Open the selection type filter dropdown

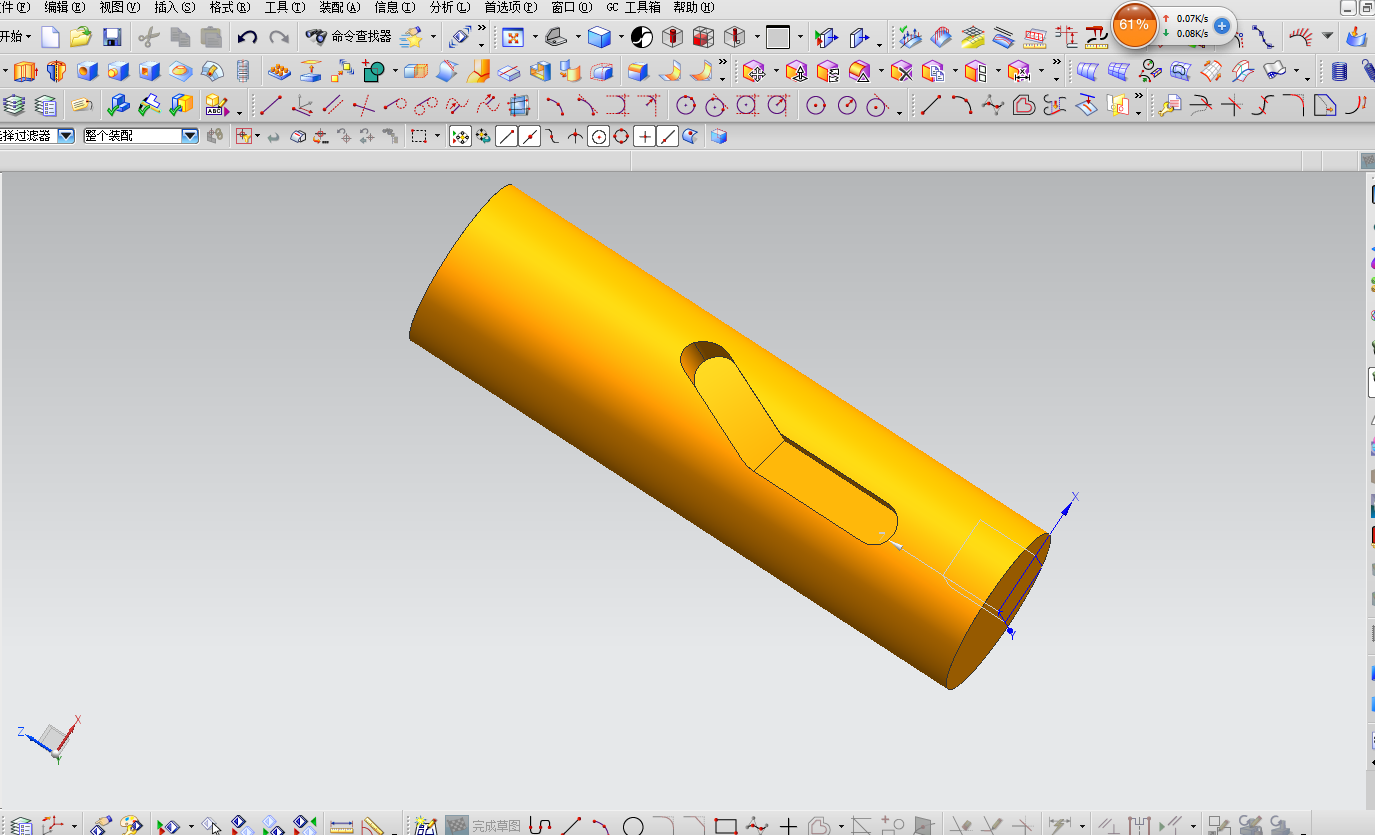point(66,136)
